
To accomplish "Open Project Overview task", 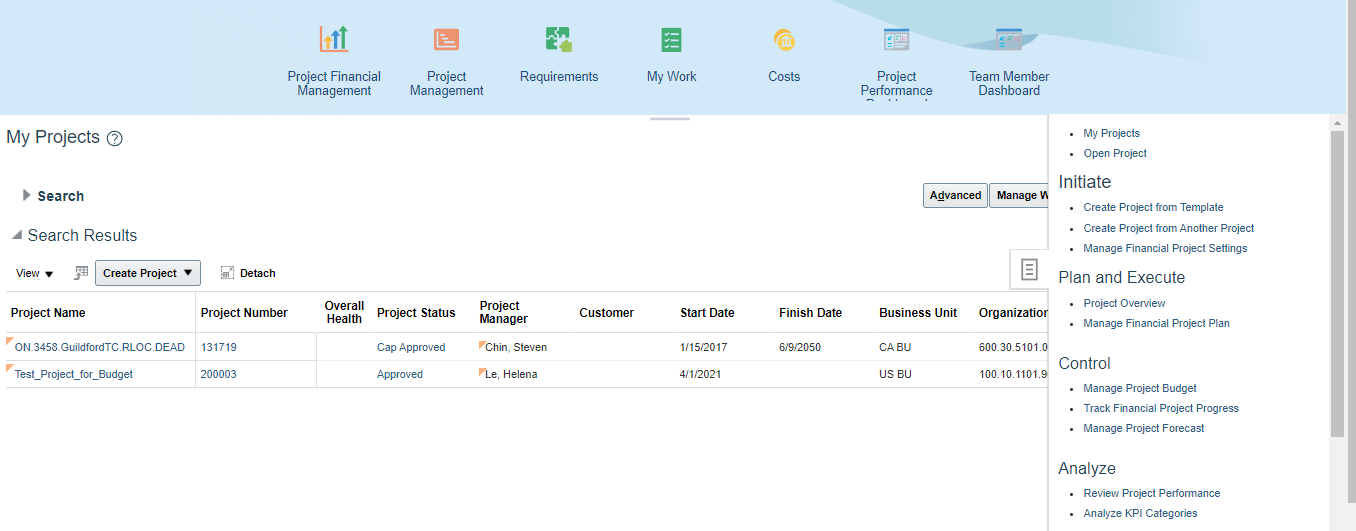I will click(x=1124, y=303).
